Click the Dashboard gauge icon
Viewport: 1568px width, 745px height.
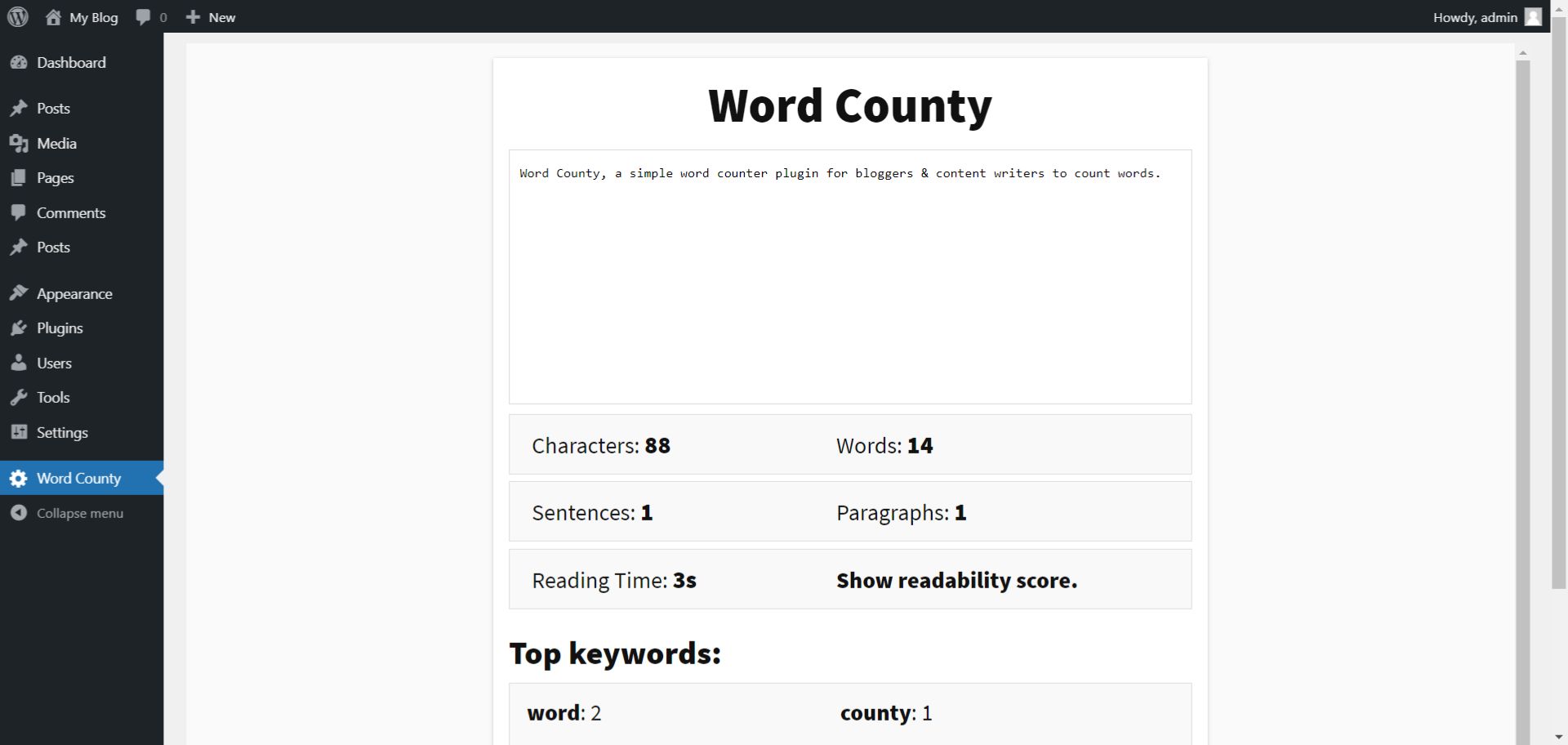(19, 63)
